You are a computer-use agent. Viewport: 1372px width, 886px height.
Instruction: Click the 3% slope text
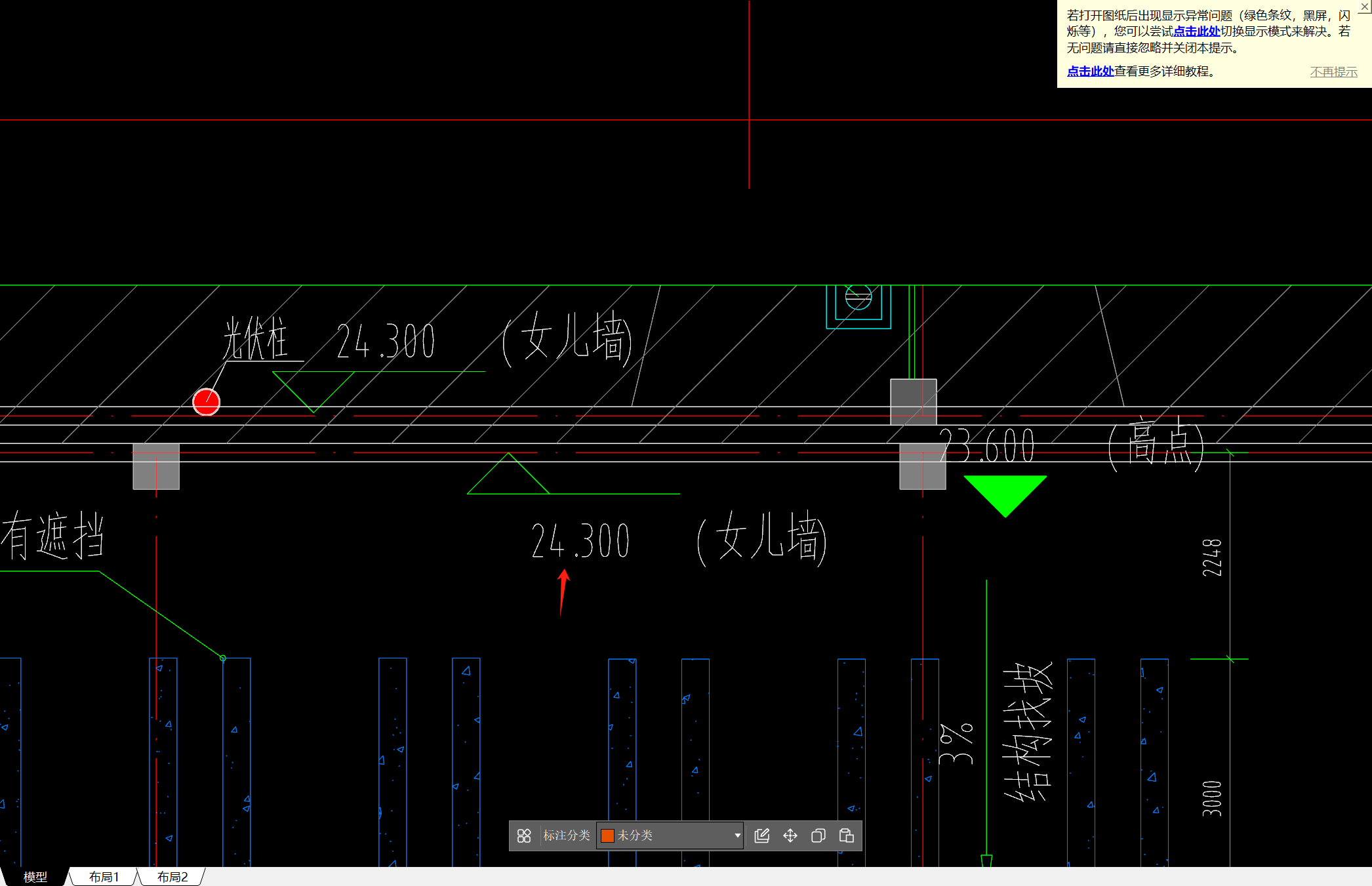pyautogui.click(x=956, y=744)
